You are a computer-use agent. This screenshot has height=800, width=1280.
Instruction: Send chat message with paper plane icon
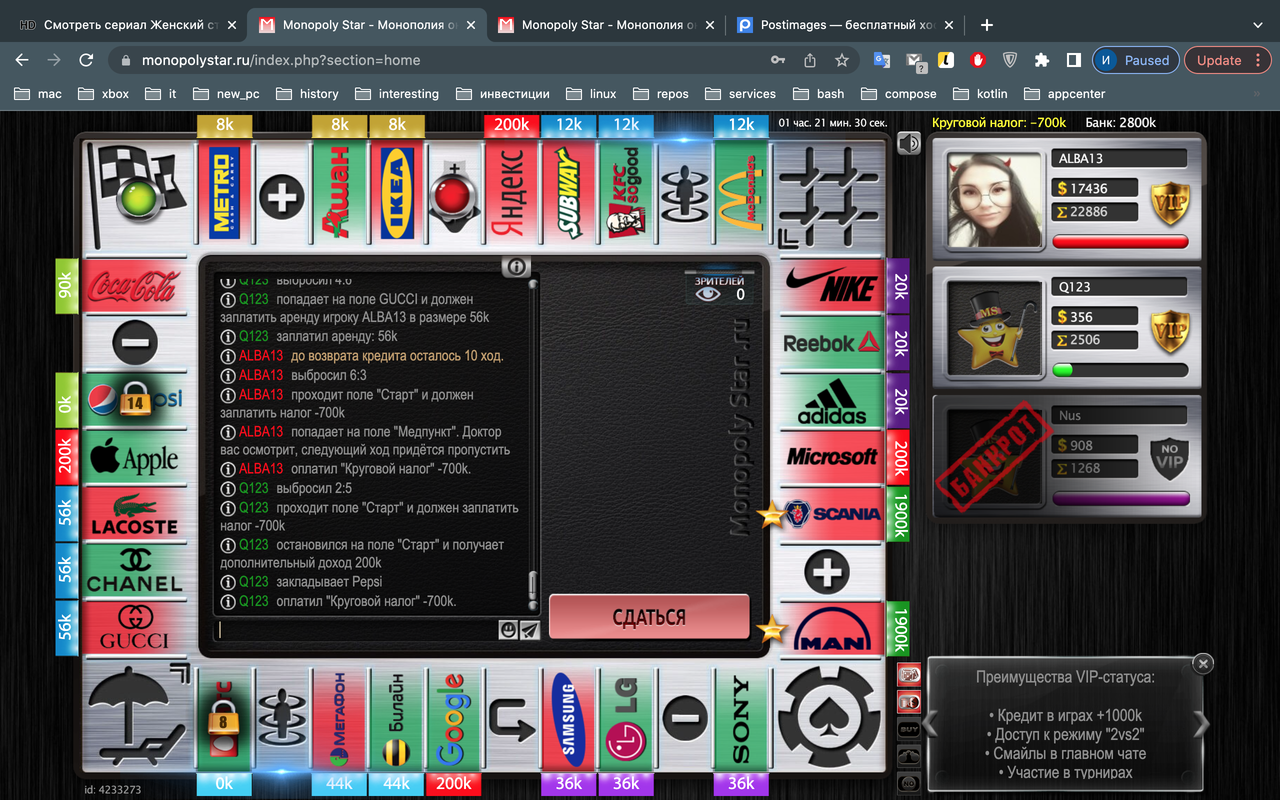point(529,630)
